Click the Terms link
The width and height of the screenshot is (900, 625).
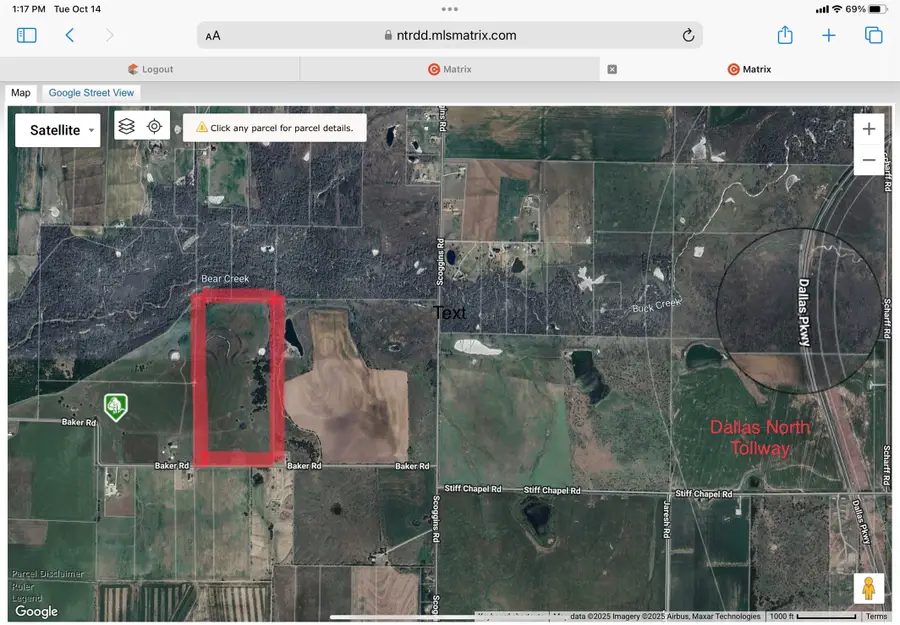877,616
